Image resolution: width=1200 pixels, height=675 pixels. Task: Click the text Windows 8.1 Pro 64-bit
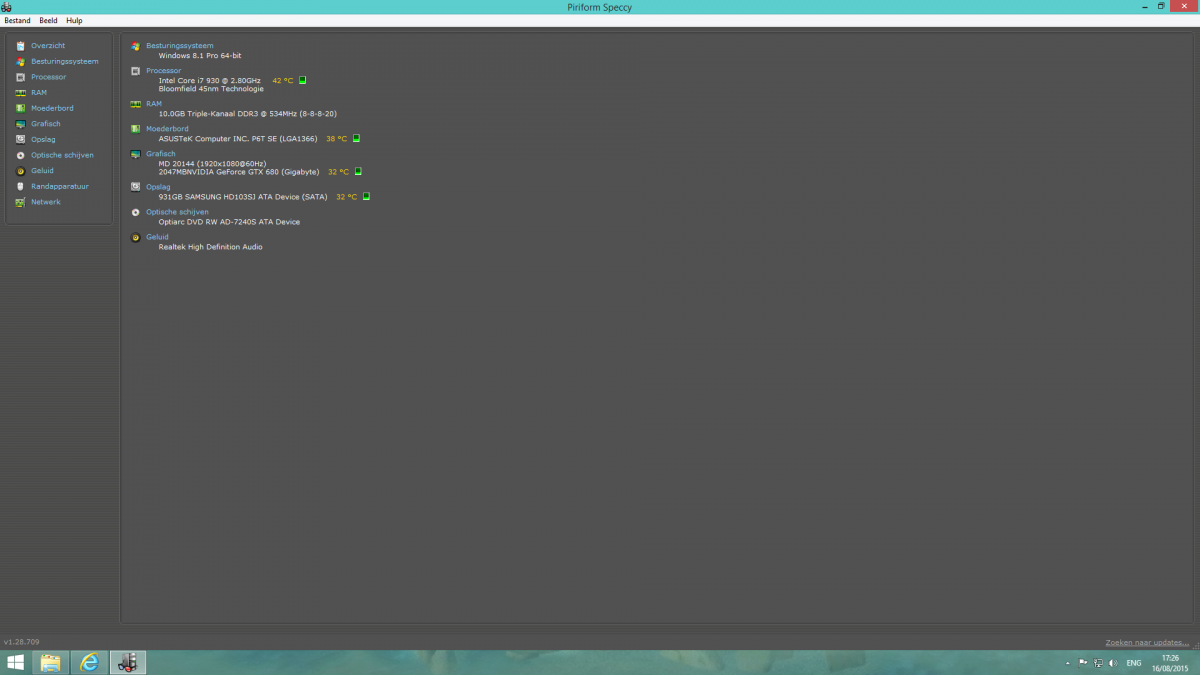(200, 56)
